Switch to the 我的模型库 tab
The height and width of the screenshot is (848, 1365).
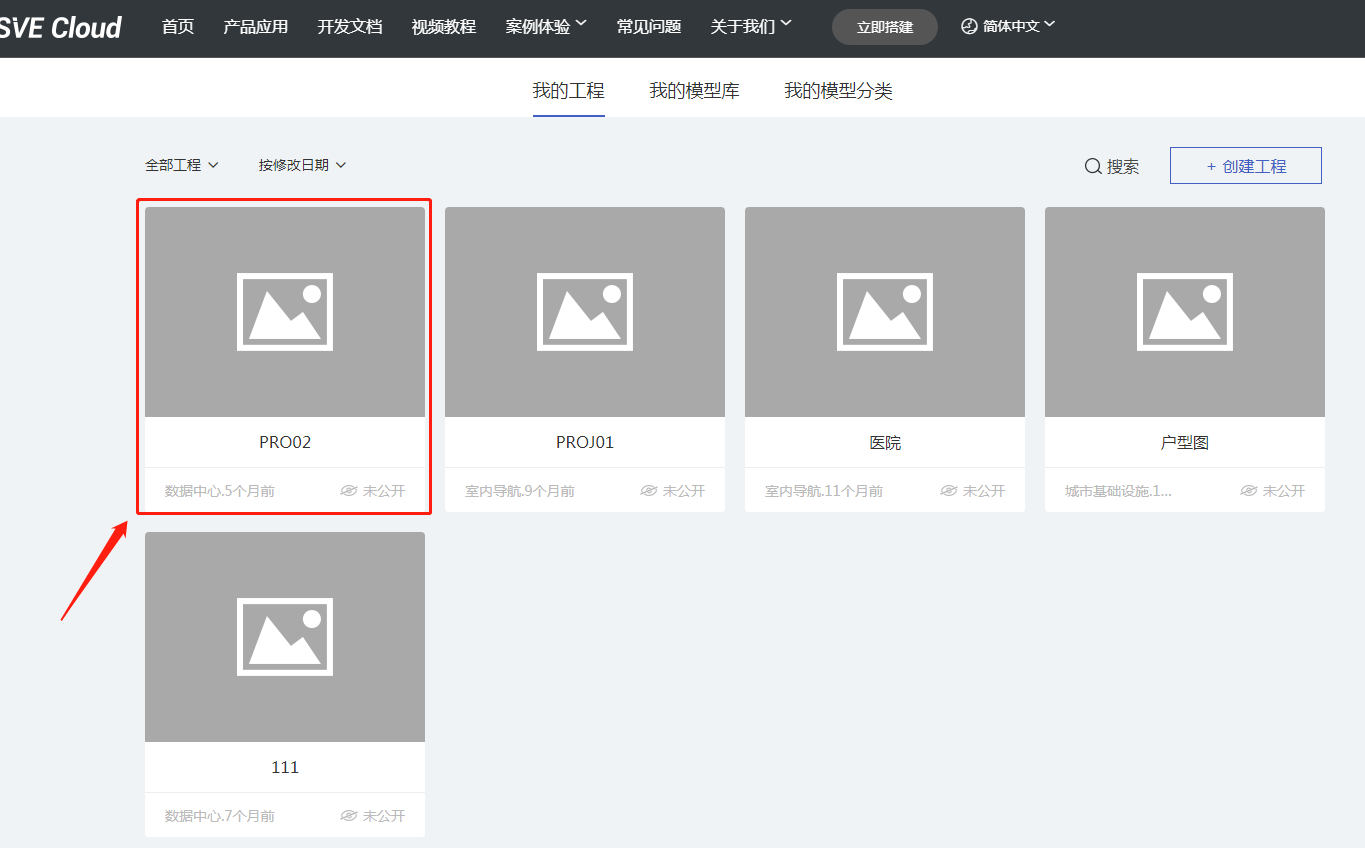click(x=694, y=91)
